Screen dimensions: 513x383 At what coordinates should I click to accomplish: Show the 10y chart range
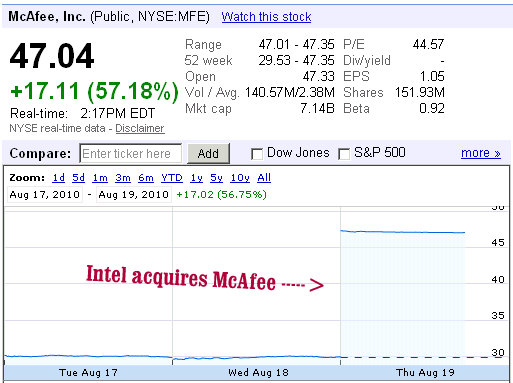[x=240, y=178]
